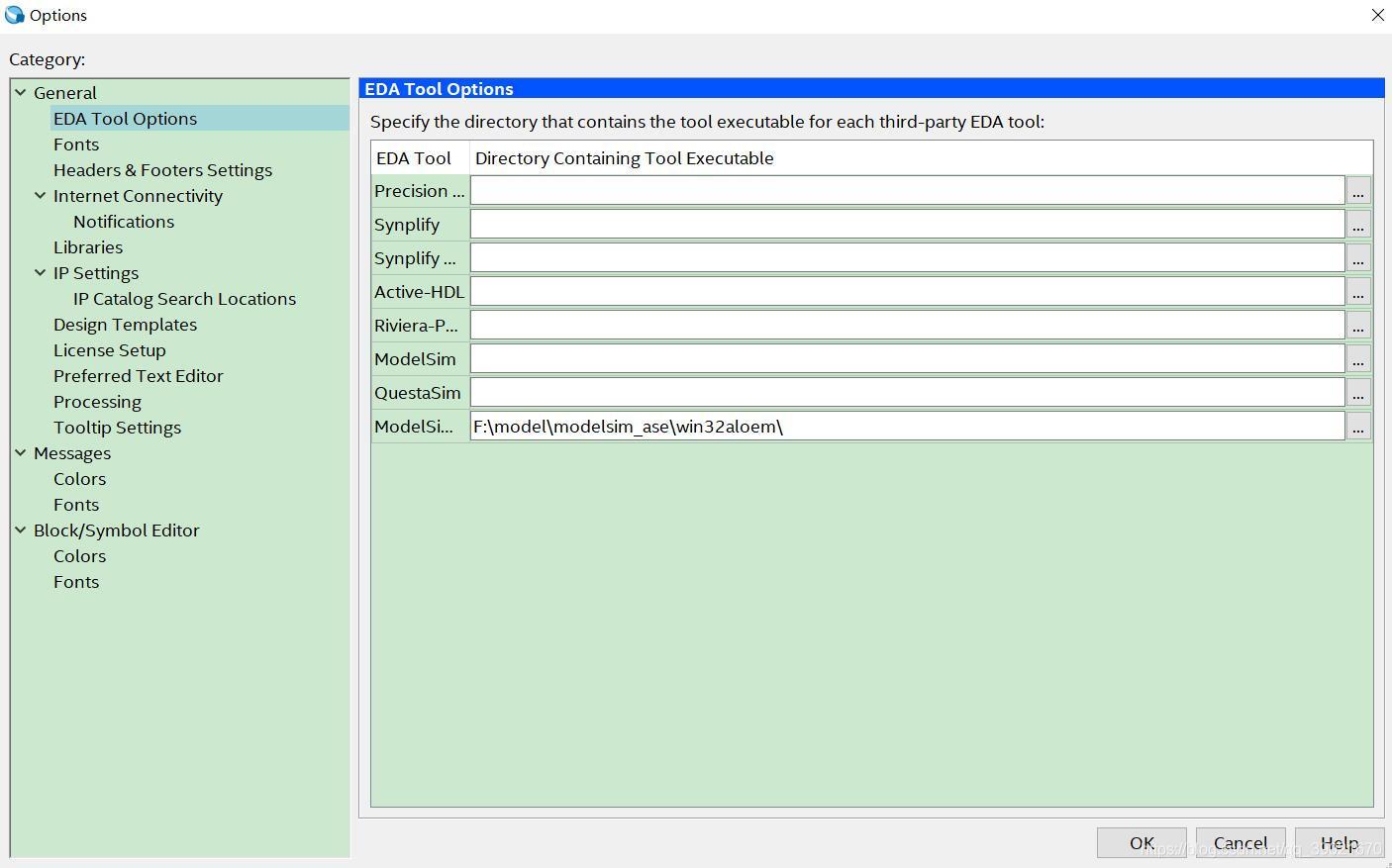Screen dimensions: 1392x868
Task: Browse for Active-HDL executable directory
Action: click(x=1358, y=291)
